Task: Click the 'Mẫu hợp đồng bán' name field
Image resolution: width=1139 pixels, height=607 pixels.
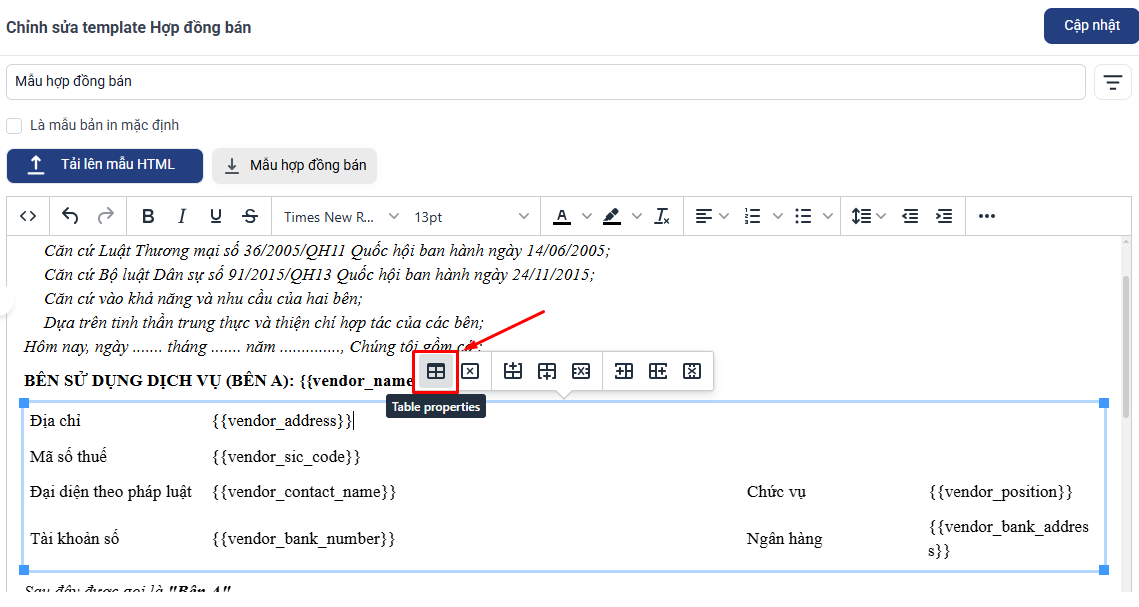Action: (x=545, y=82)
